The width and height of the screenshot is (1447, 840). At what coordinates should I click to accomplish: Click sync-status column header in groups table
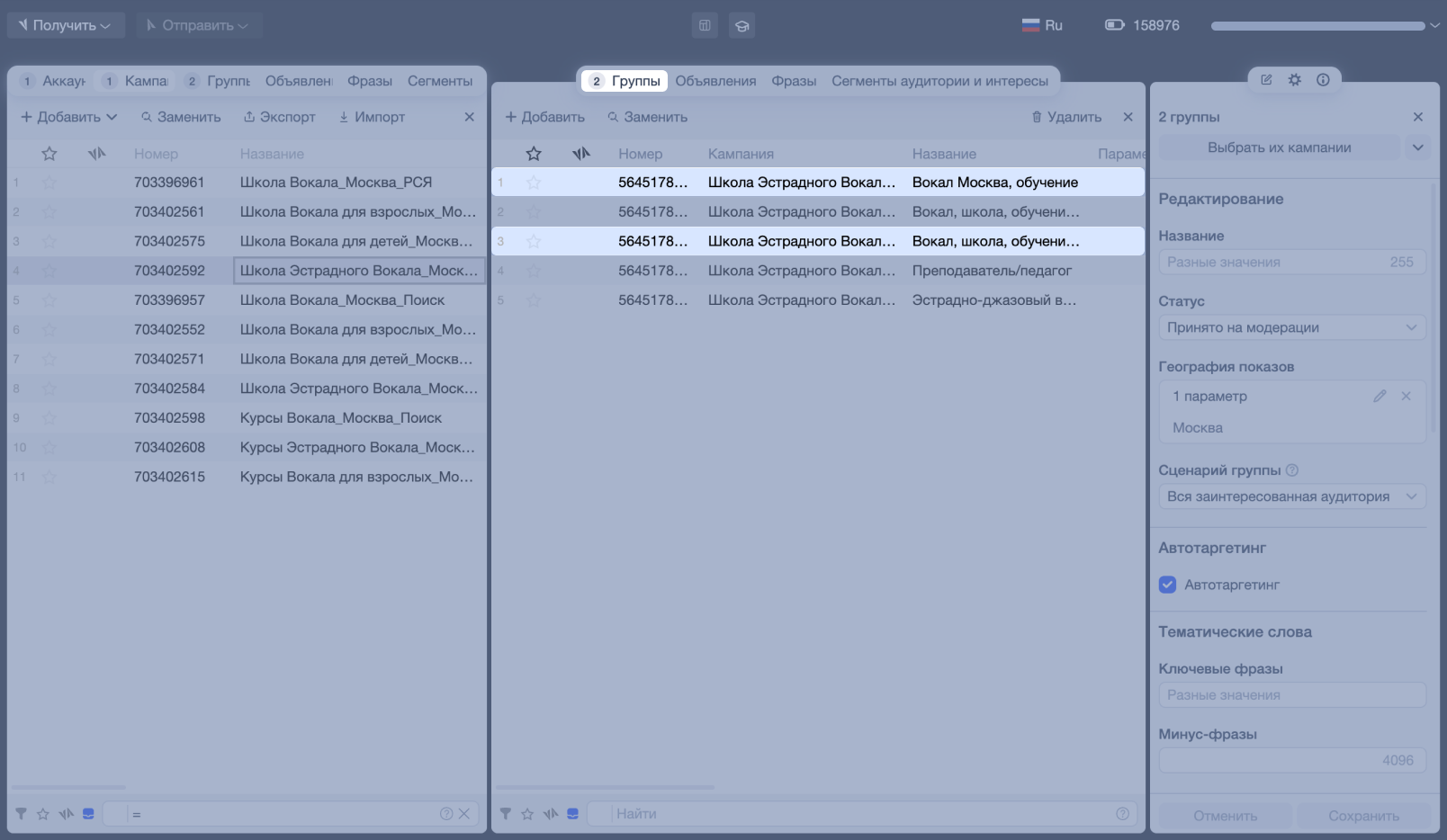[580, 154]
